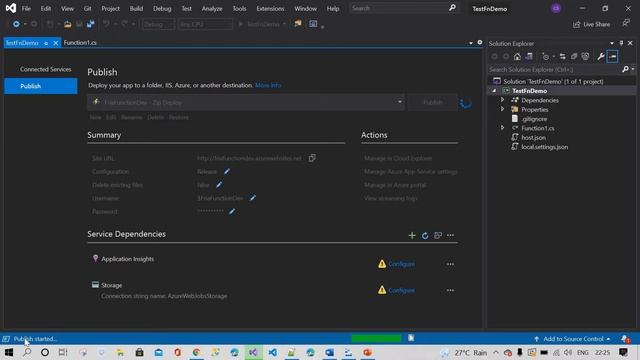
Task: Copy the Site URL
Action: coord(312,158)
